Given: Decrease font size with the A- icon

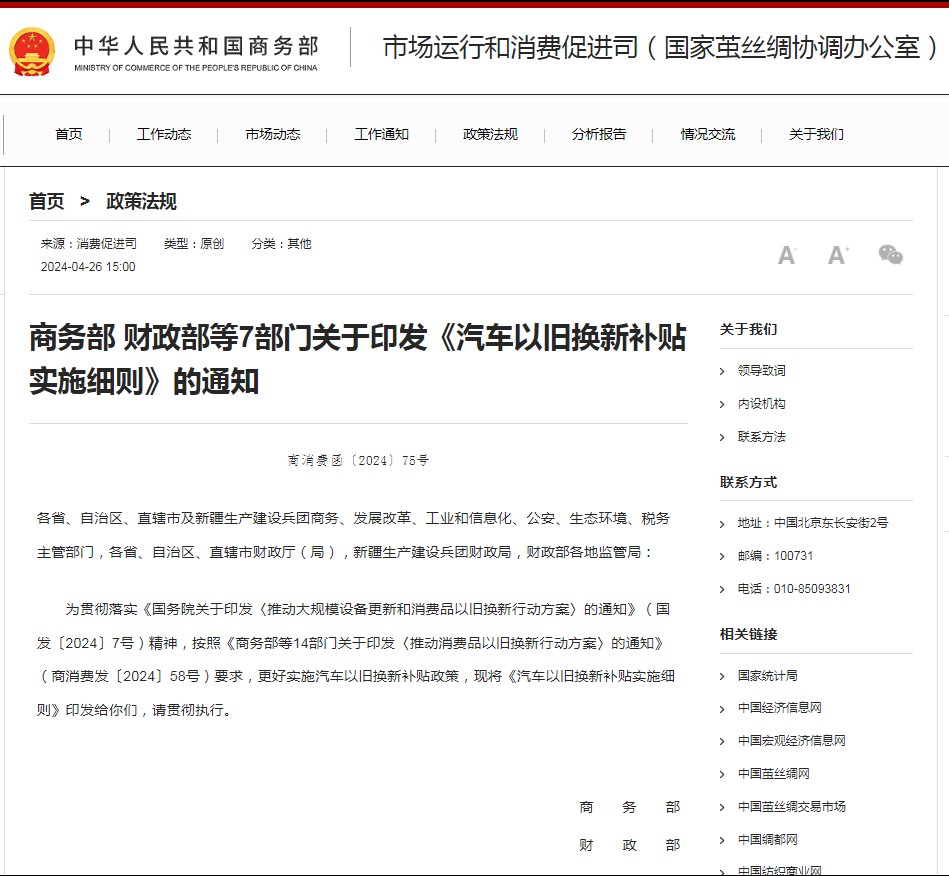Looking at the screenshot, I should pos(787,255).
